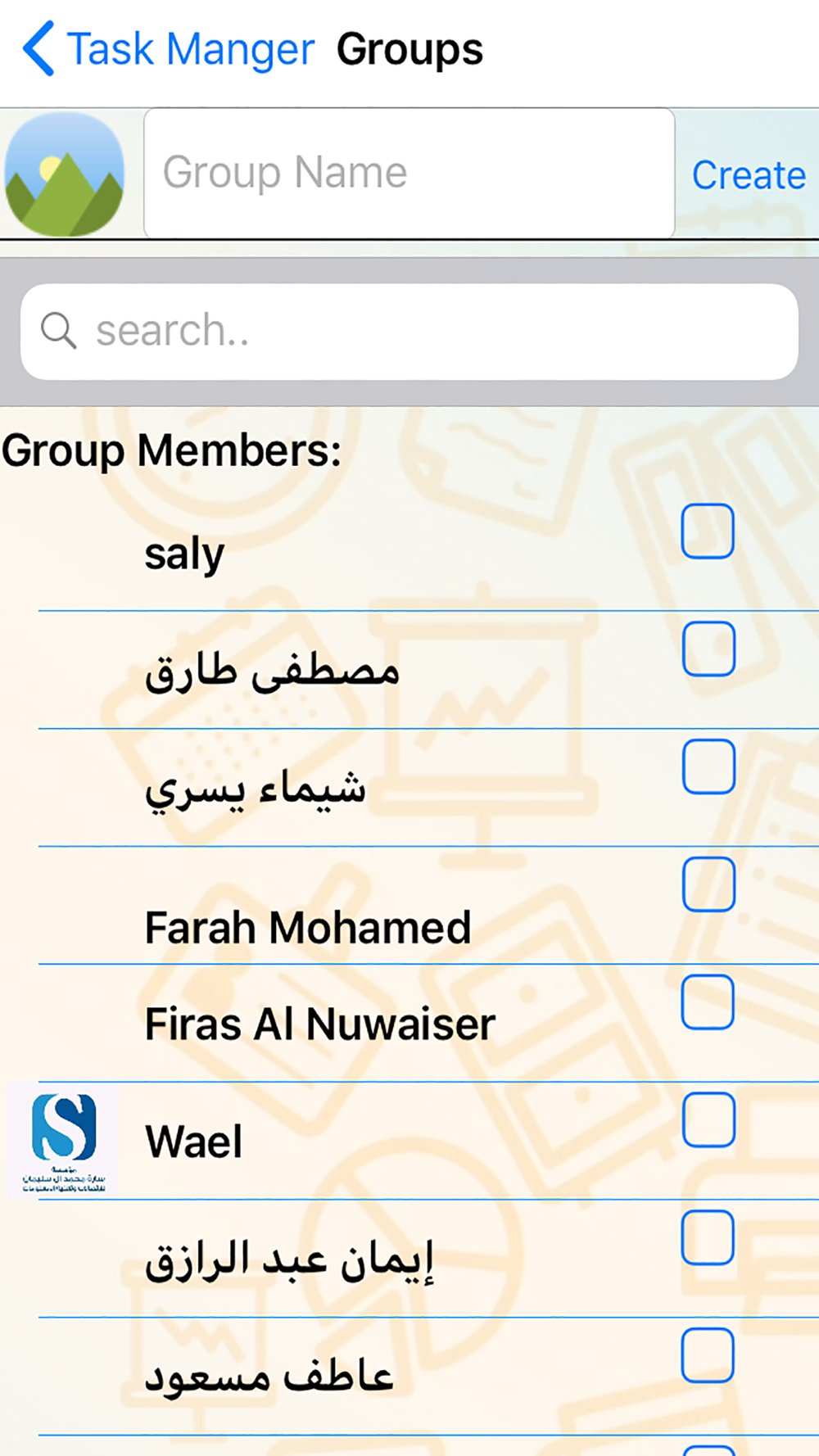Select the checkbox for عاطف مسعود

tap(708, 1356)
